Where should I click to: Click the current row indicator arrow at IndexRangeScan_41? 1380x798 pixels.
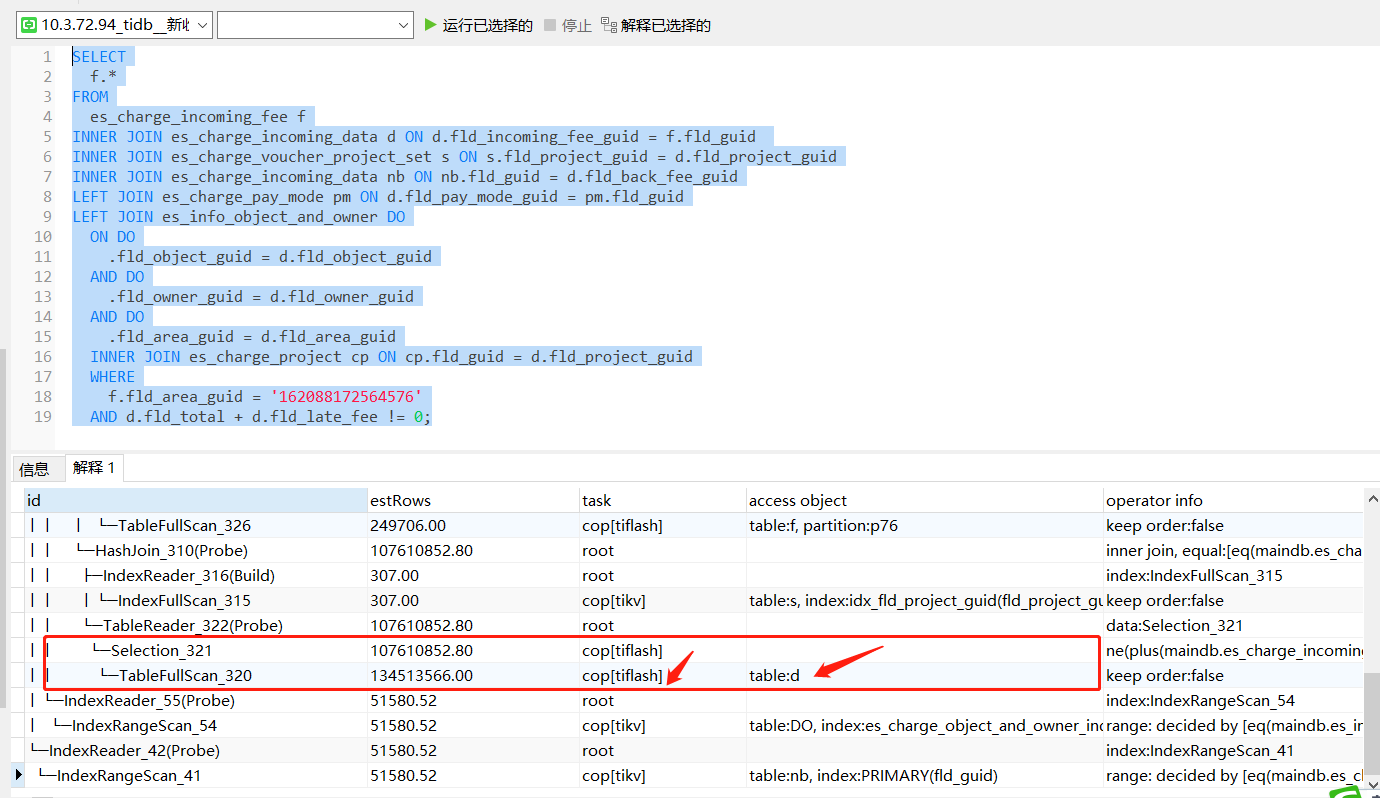click(x=18, y=775)
